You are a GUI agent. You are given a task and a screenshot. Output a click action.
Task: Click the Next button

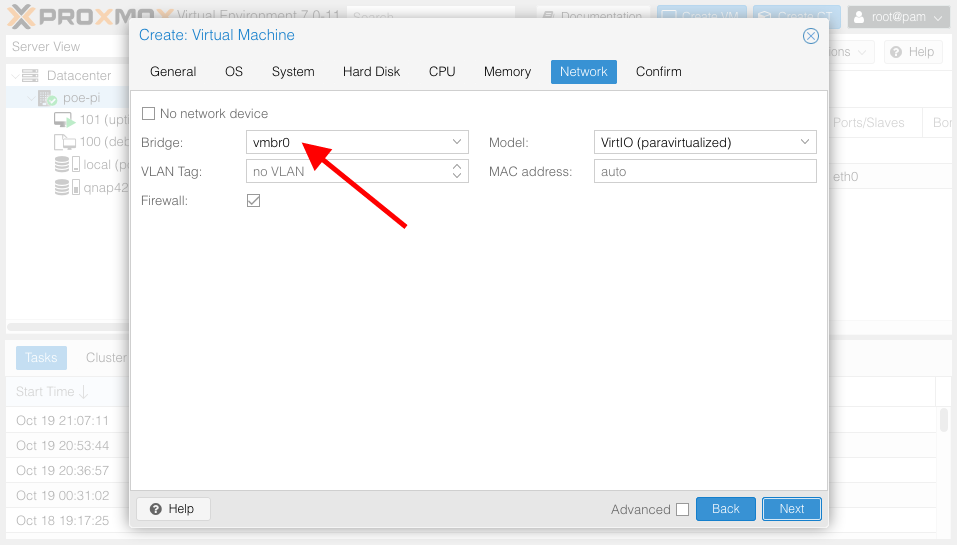(791, 509)
